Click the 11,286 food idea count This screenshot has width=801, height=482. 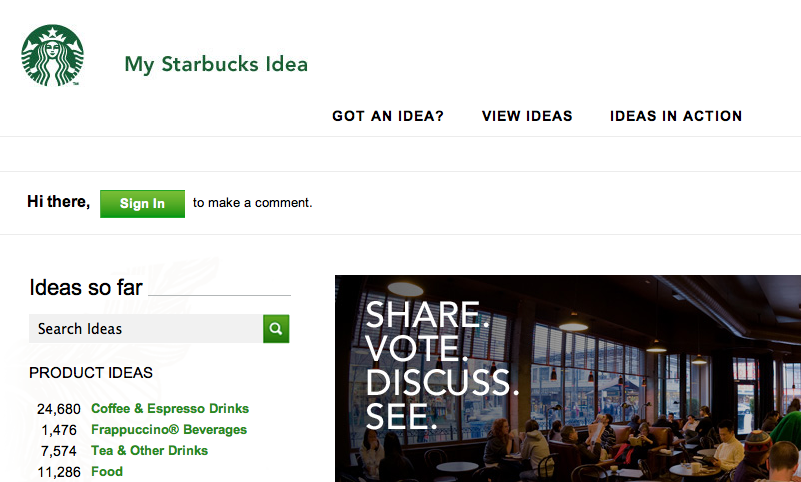pos(58,472)
